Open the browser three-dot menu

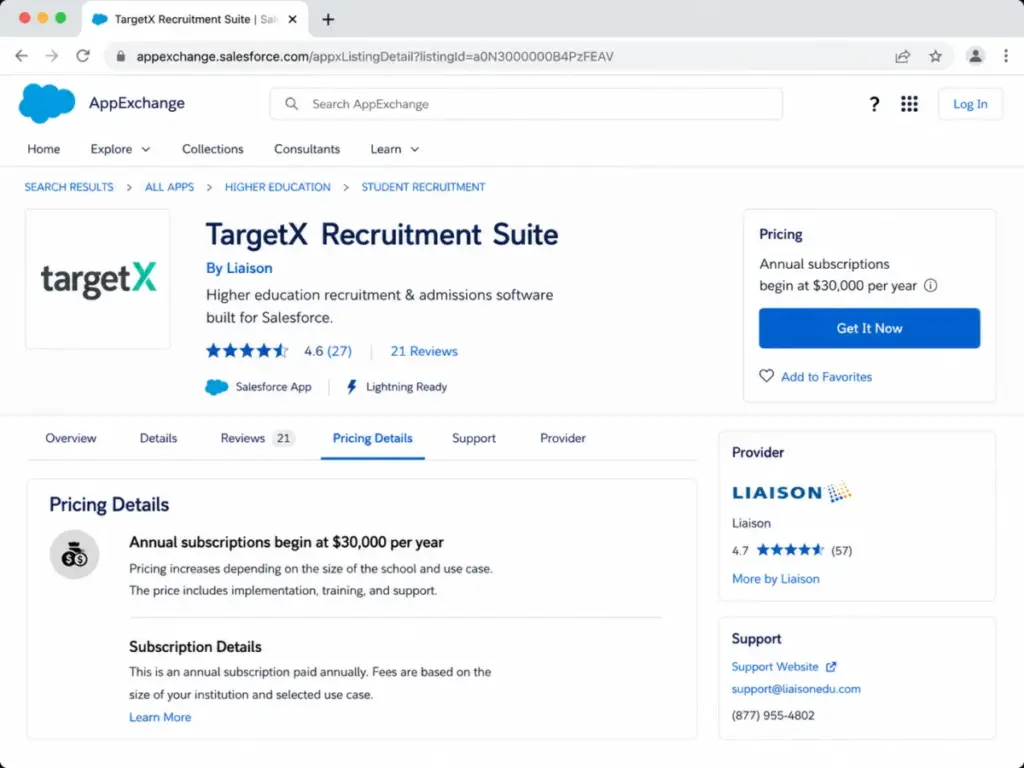point(1006,56)
